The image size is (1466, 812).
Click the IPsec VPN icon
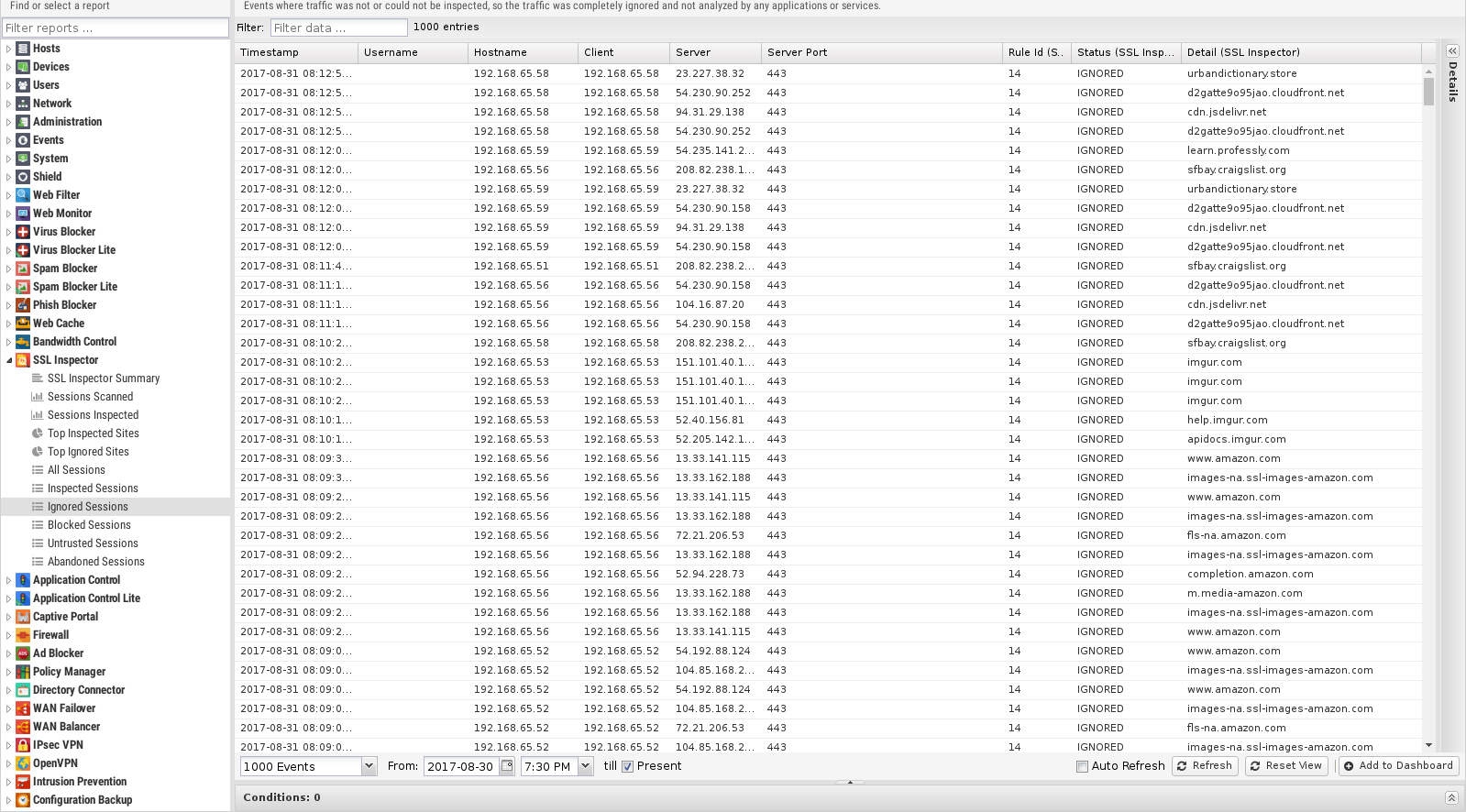coord(23,745)
